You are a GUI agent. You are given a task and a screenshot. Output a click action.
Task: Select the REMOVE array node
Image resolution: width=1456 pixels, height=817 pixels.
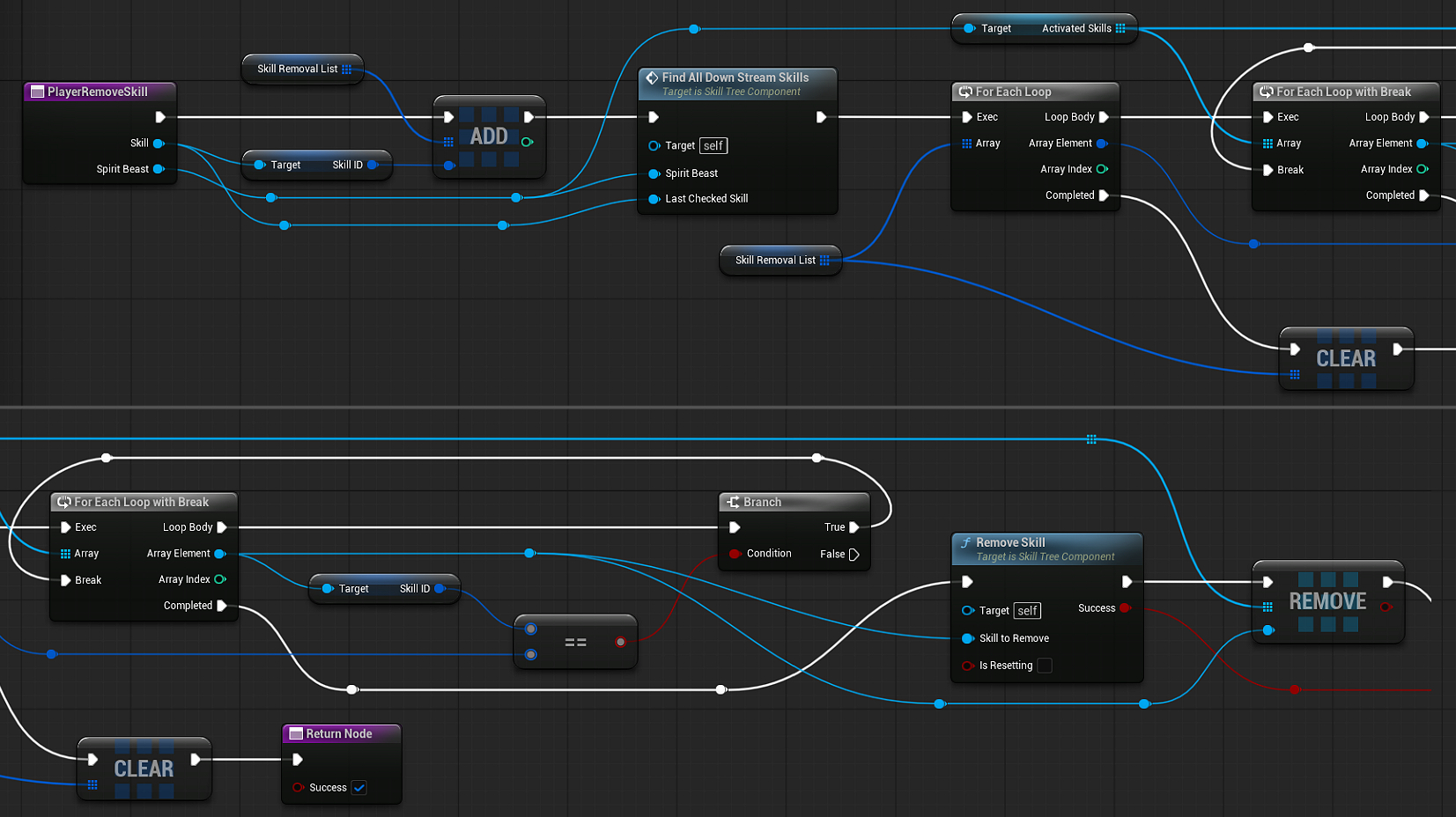[1327, 601]
